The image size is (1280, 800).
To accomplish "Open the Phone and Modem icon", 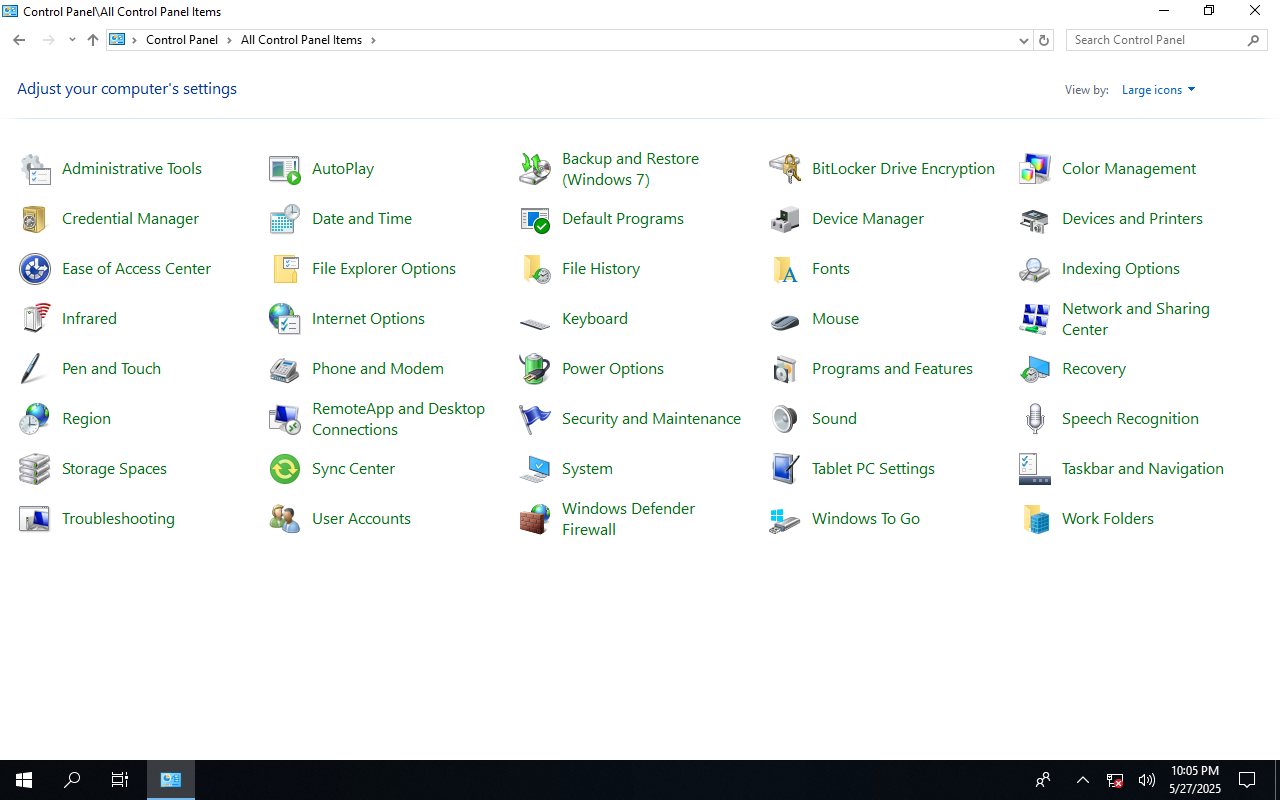I will click(285, 369).
